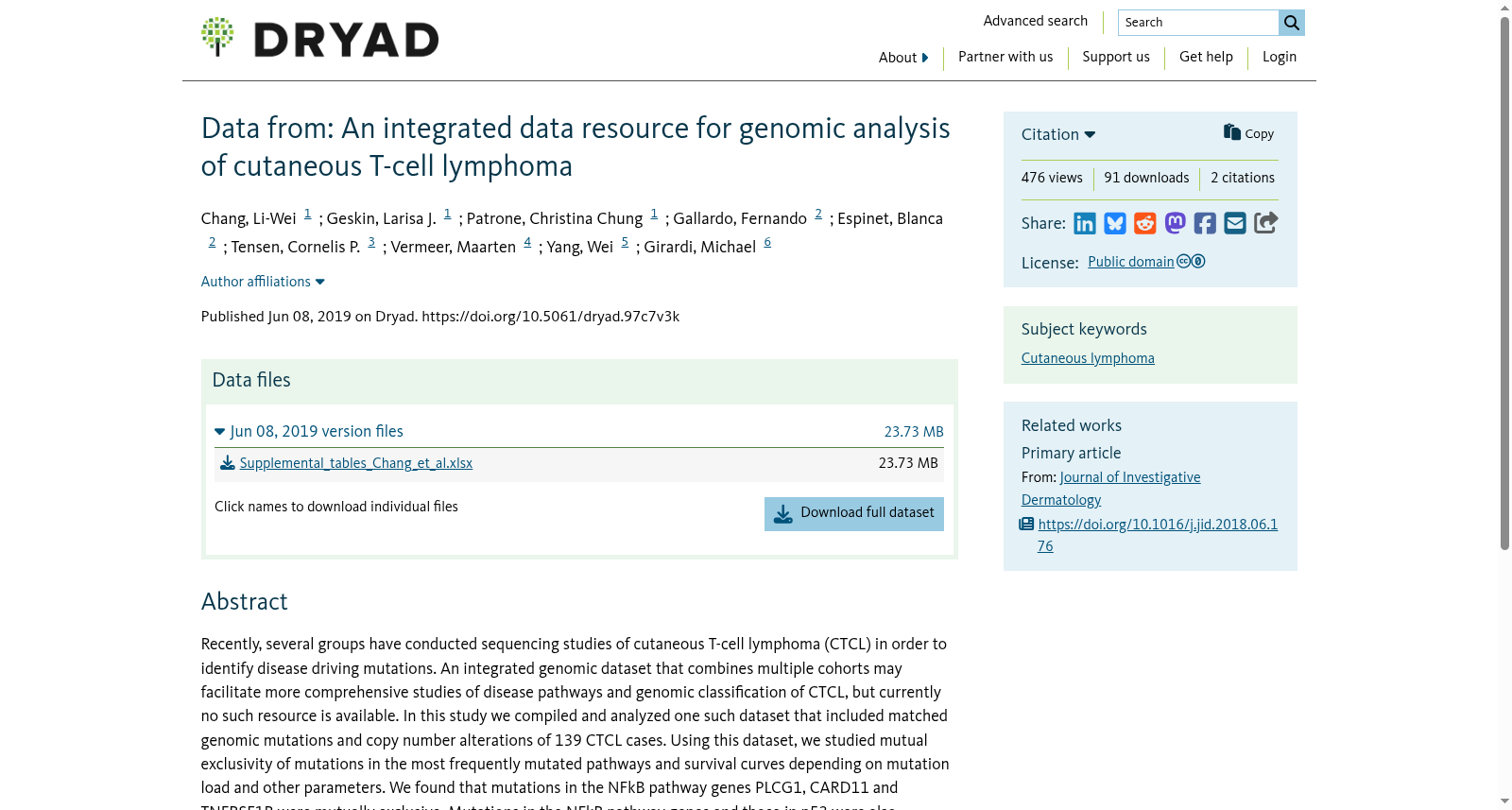Open Partner with us page

pyautogui.click(x=1005, y=57)
